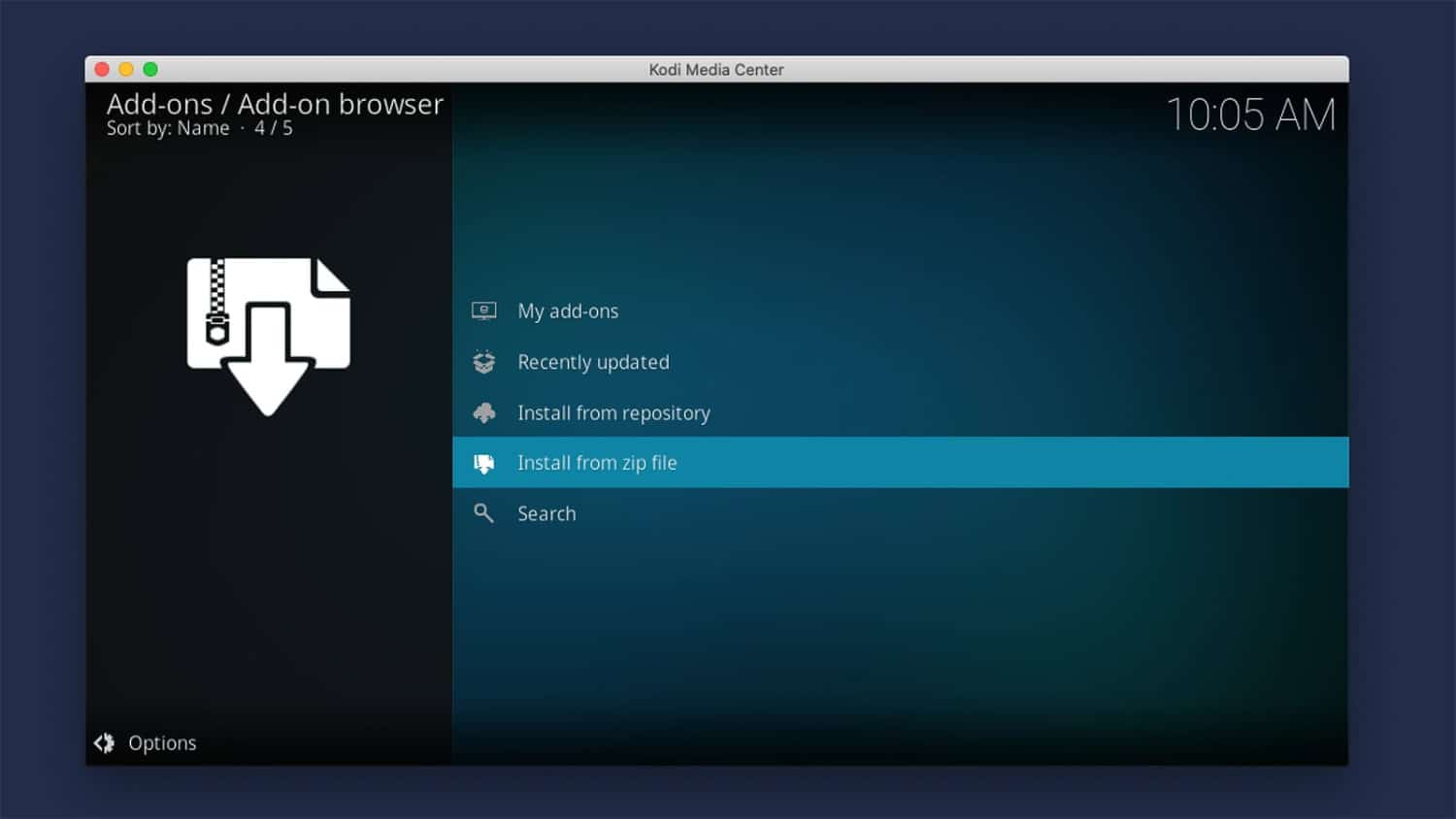Minimize Kodi with the yellow button

coord(126,69)
